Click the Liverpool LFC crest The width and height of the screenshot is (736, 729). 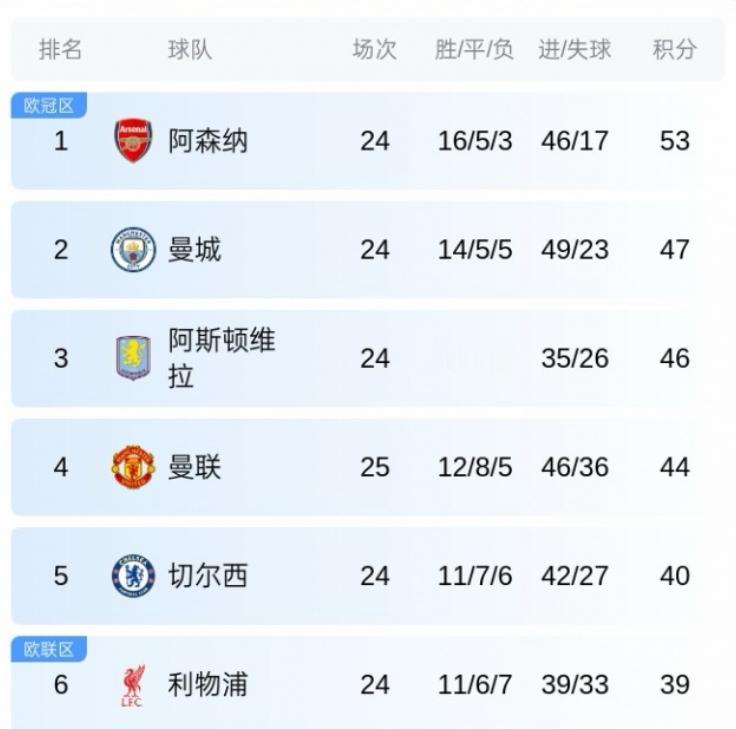tap(133, 685)
